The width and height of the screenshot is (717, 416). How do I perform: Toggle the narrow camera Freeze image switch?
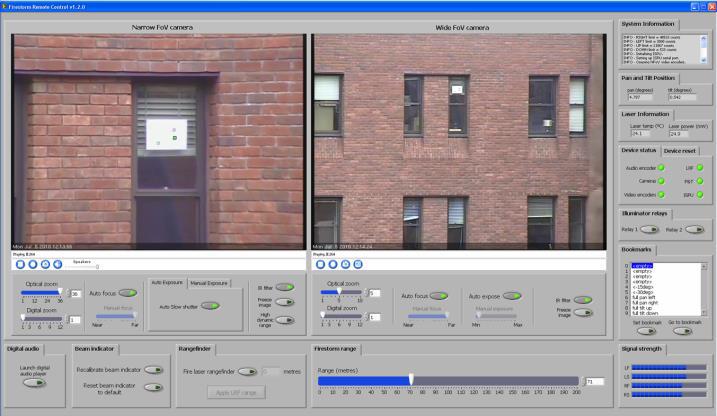(284, 302)
